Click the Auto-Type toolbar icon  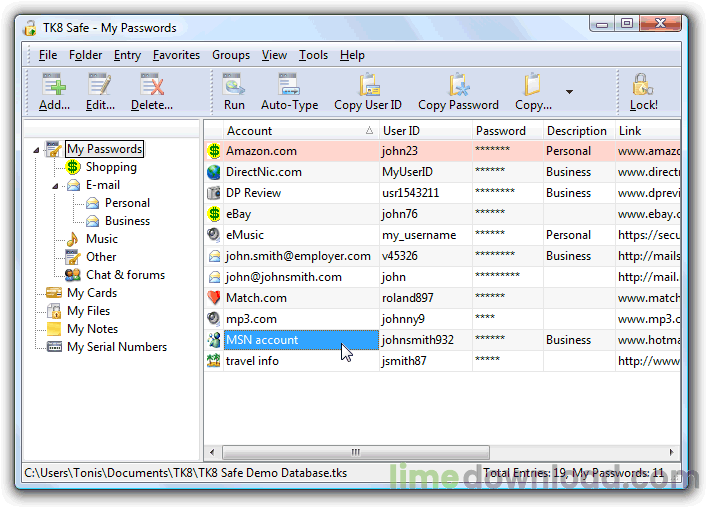point(289,84)
